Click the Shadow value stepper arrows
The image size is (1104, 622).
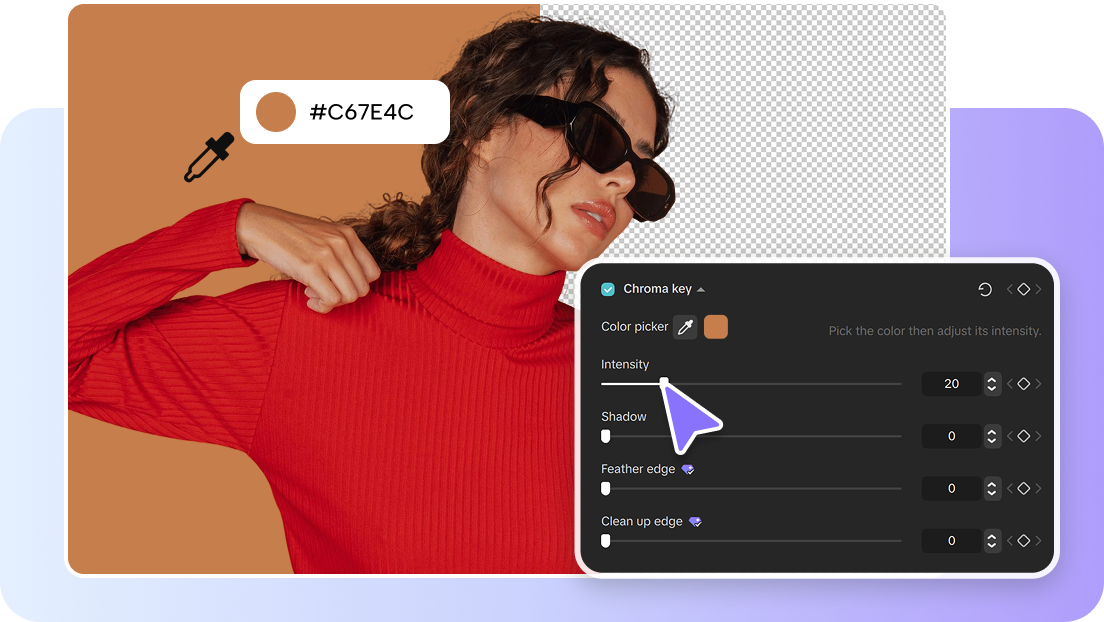pos(991,436)
